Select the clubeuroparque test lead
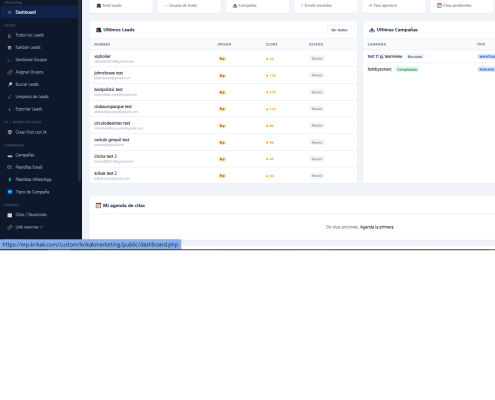The image size is (495, 400). (223, 109)
